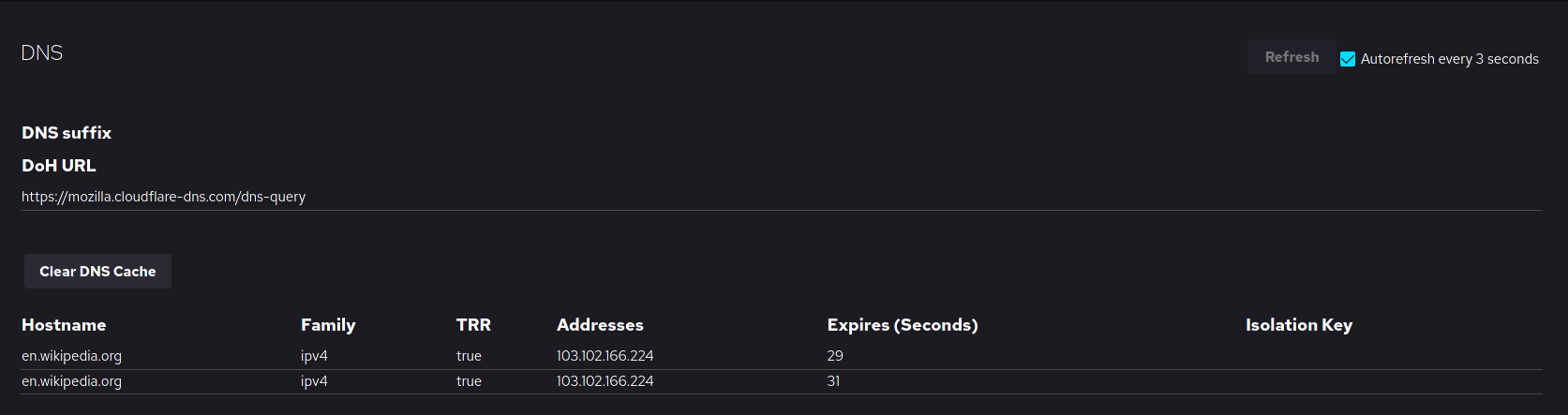The height and width of the screenshot is (415, 1568).
Task: Toggle the Autorefresh every 3 seconds checkbox
Action: pos(1348,59)
